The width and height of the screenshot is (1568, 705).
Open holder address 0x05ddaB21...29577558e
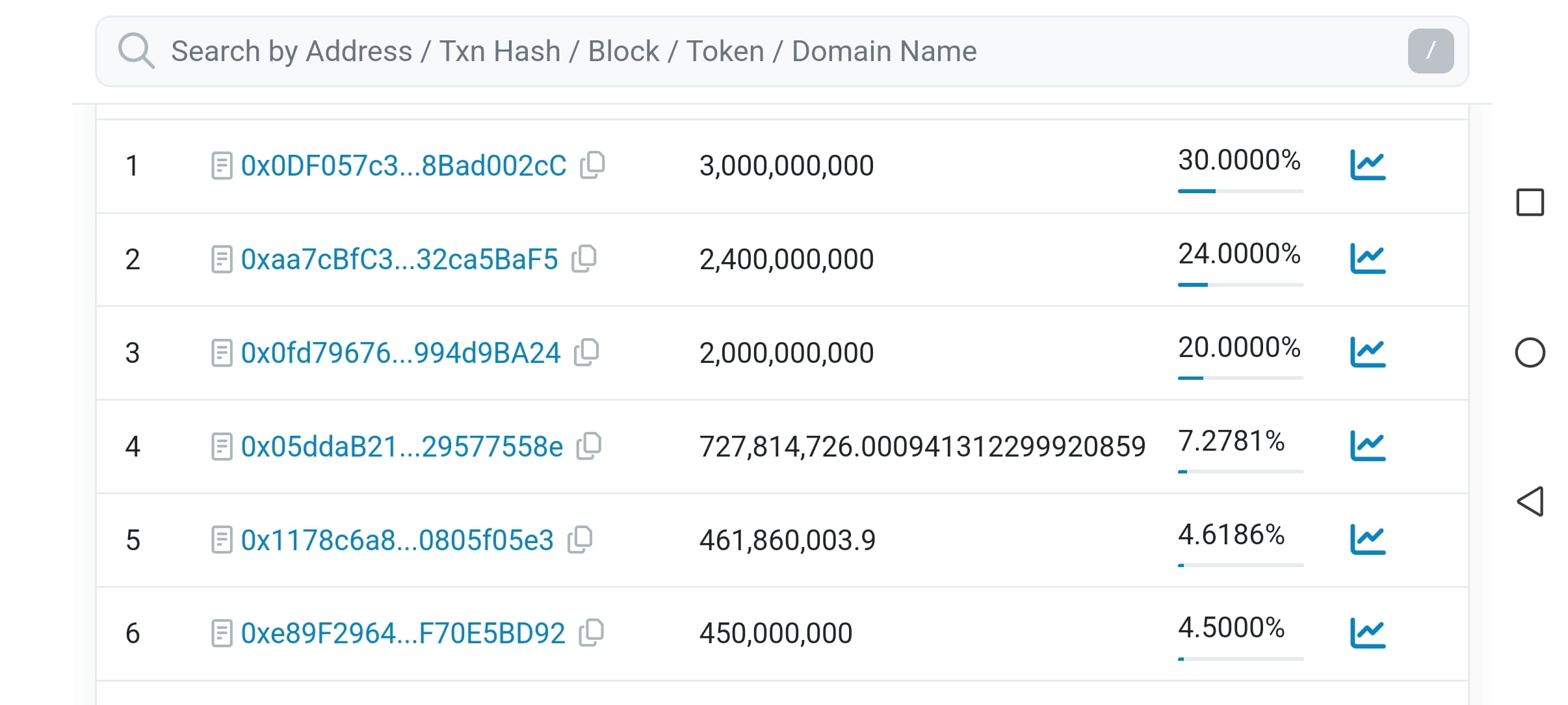point(402,447)
